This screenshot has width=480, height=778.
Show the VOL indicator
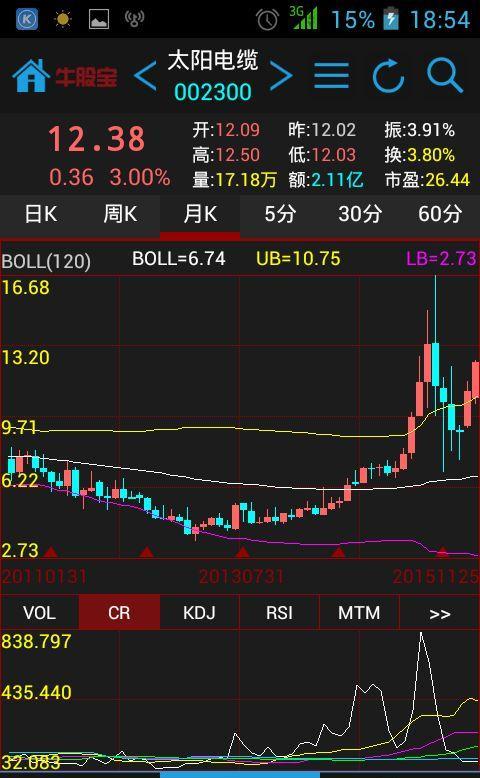tap(40, 613)
